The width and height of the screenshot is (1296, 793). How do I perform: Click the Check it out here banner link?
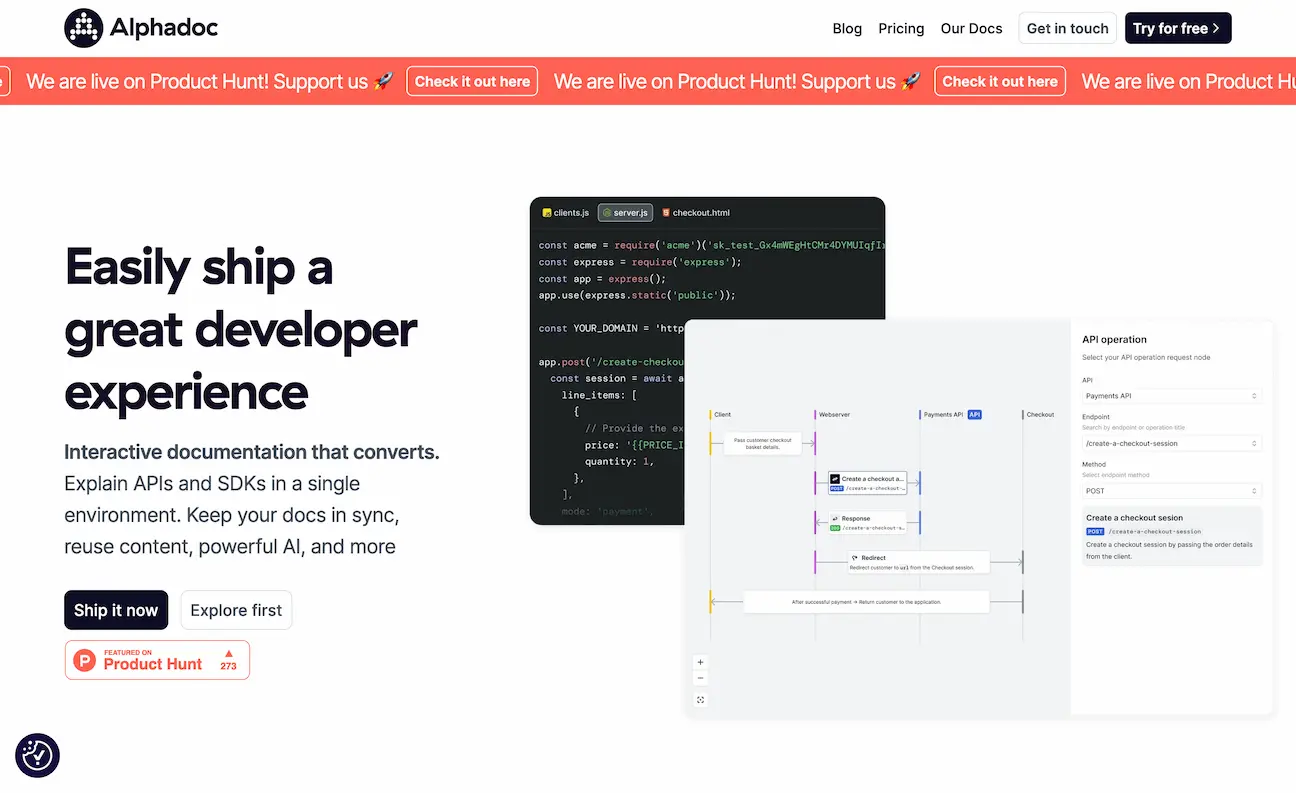471,81
